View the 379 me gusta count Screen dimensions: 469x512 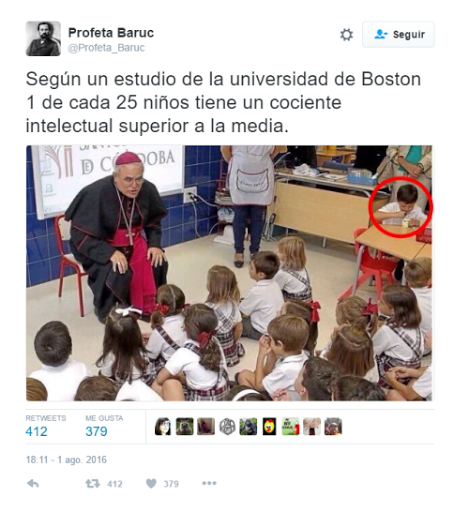[x=96, y=431]
